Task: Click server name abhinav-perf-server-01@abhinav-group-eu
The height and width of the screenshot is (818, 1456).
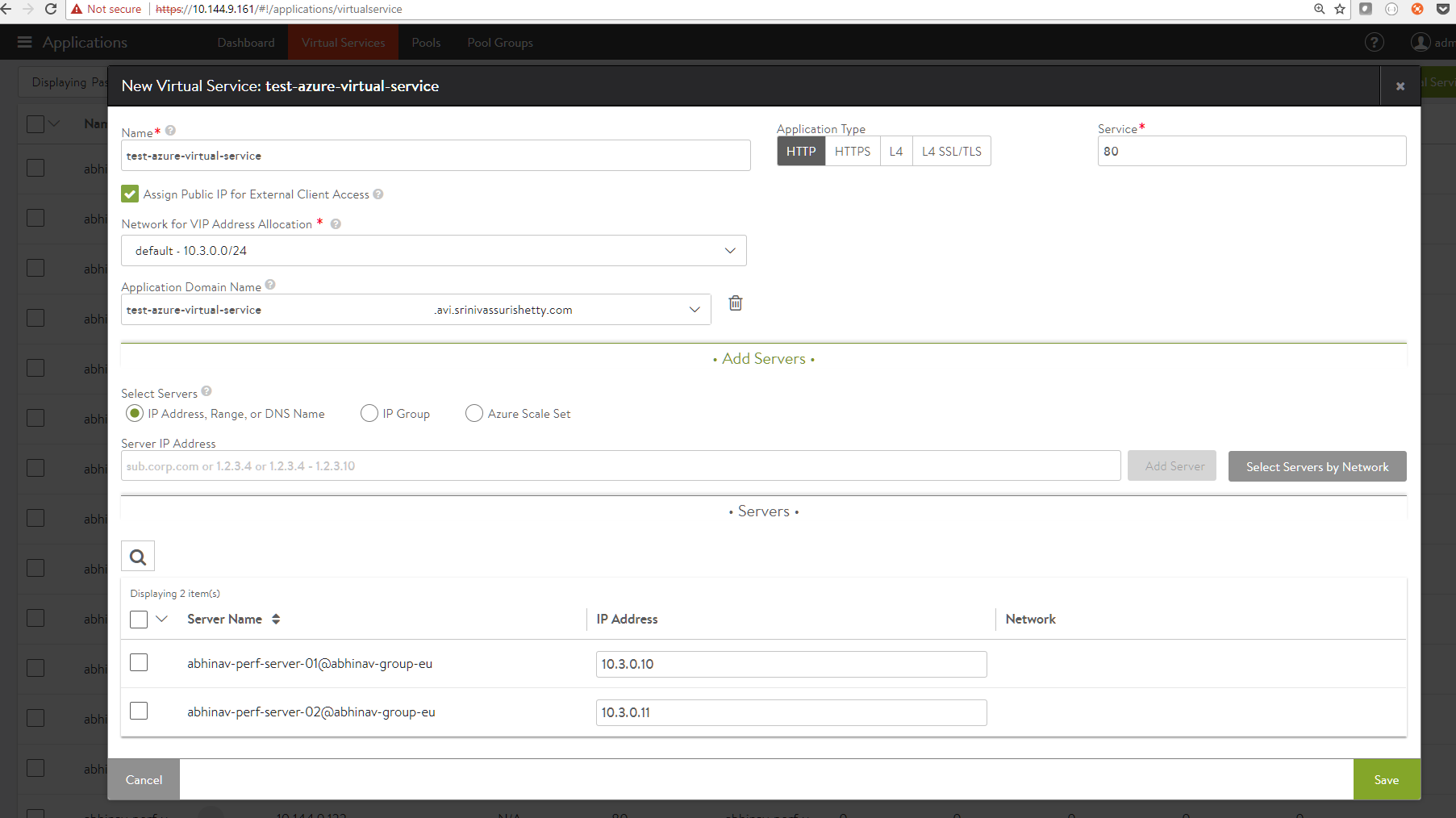Action: click(x=310, y=664)
